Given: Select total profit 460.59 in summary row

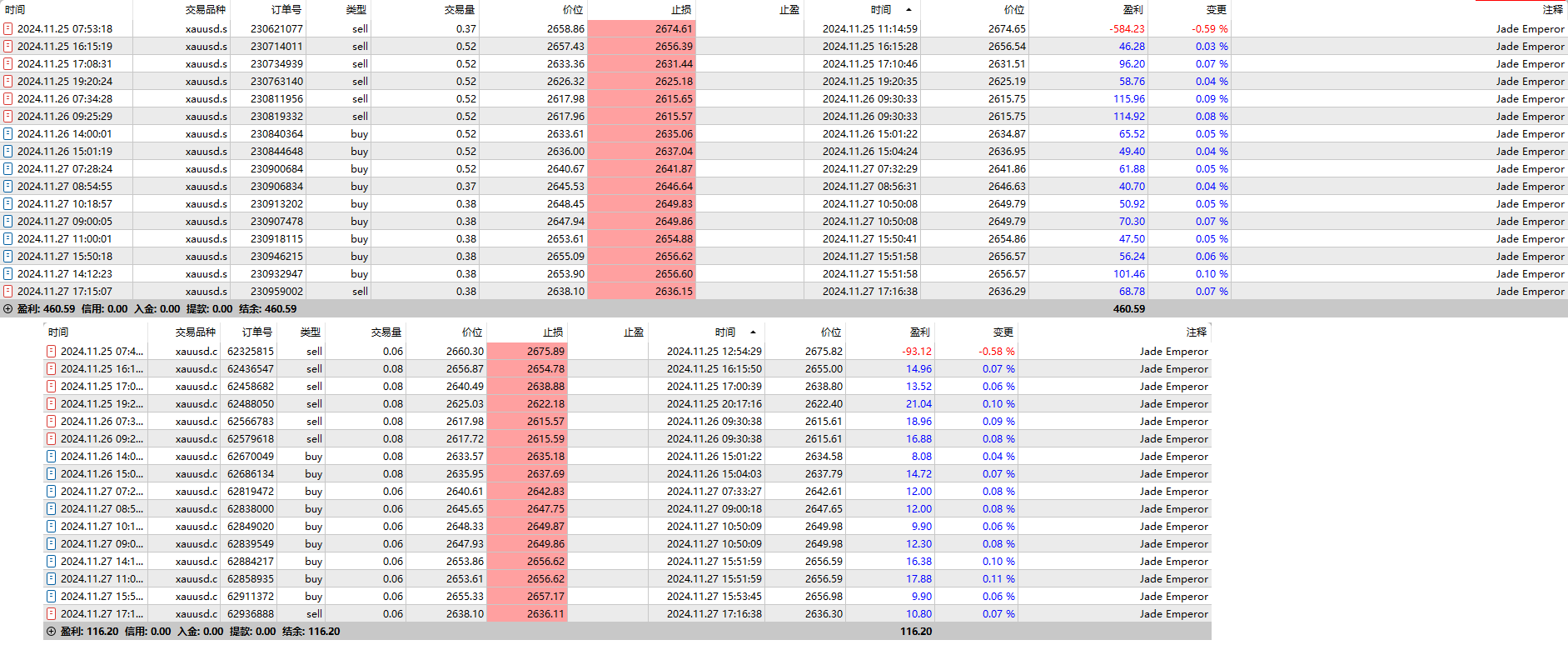Looking at the screenshot, I should tap(1129, 308).
